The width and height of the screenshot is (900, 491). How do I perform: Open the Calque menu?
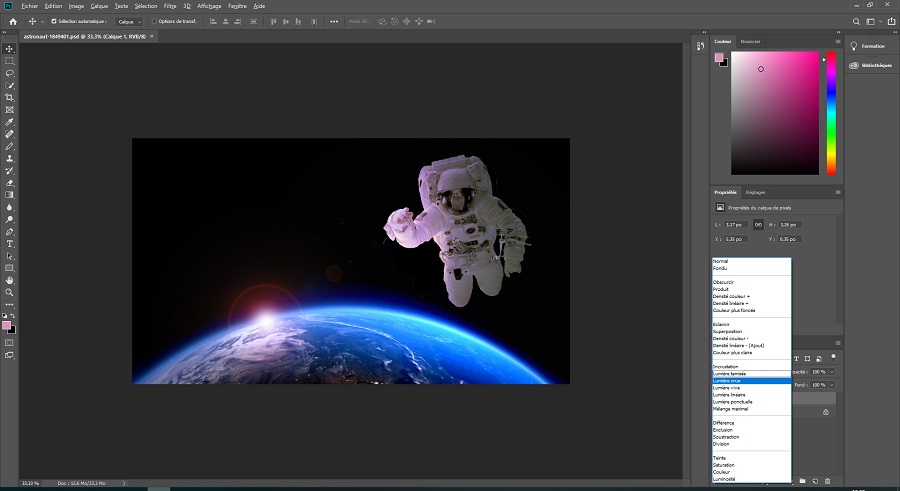tap(99, 6)
